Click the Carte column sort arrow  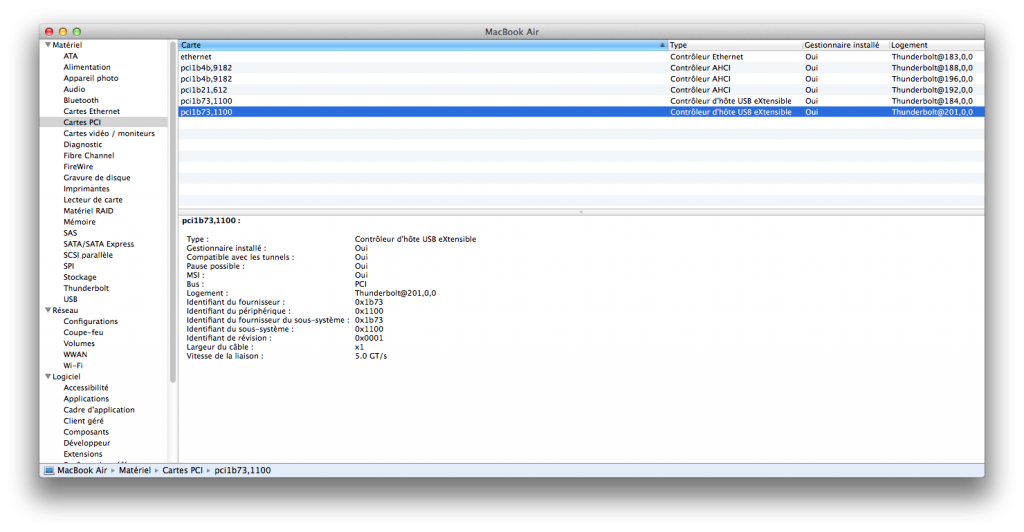tap(662, 45)
